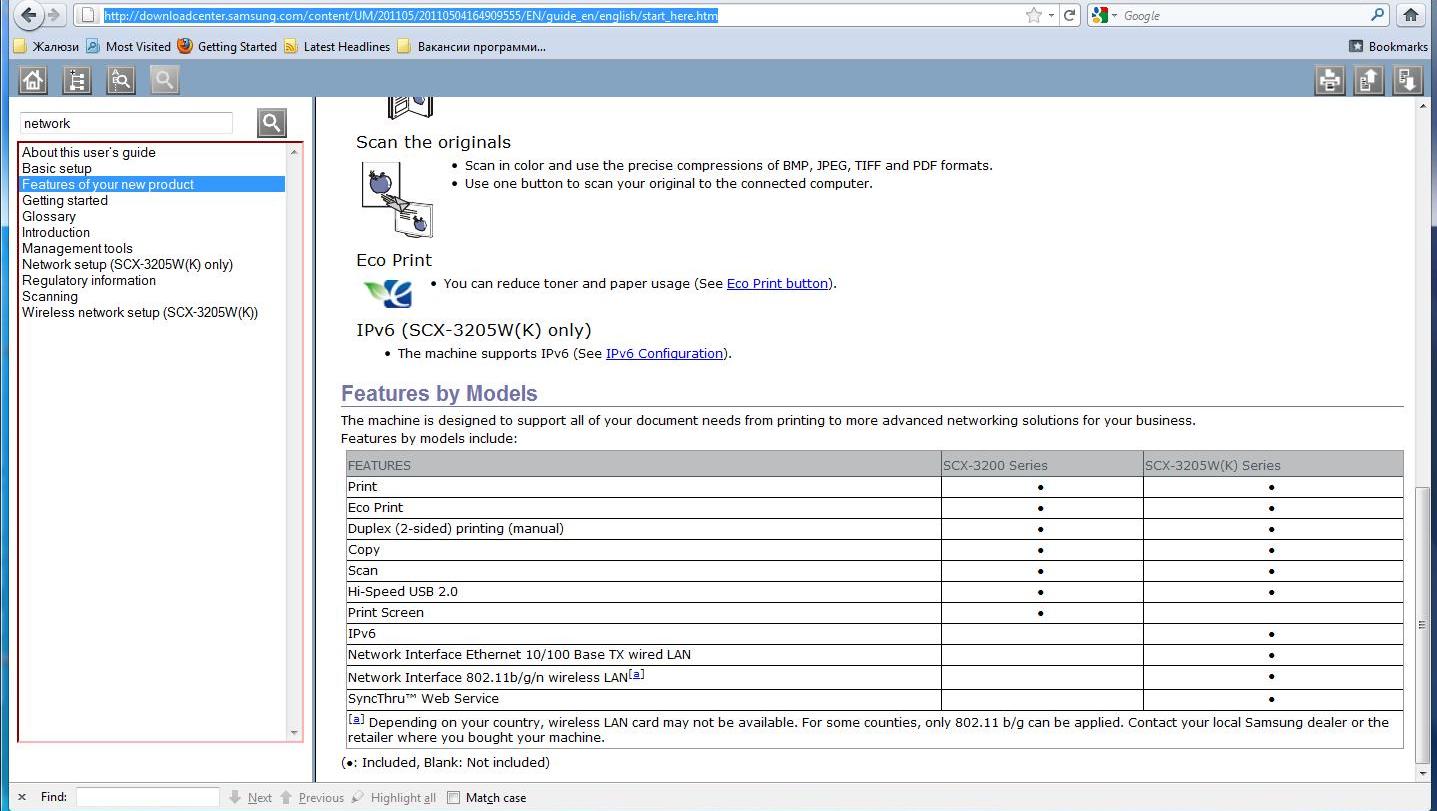The image size is (1437, 811).
Task: Open the Bookmarks menu button
Action: tap(1388, 46)
